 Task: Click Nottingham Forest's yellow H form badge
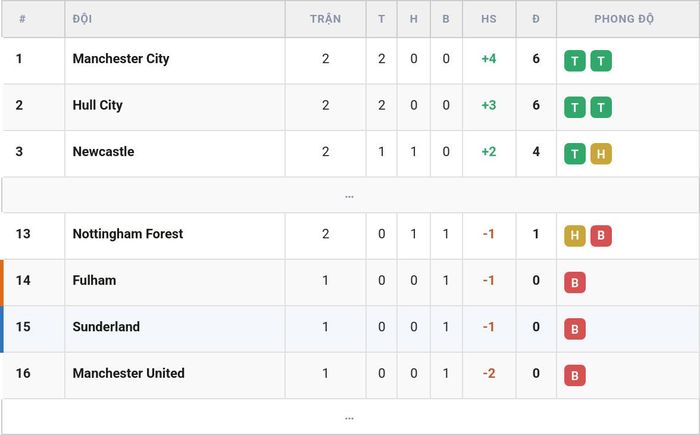(575, 236)
